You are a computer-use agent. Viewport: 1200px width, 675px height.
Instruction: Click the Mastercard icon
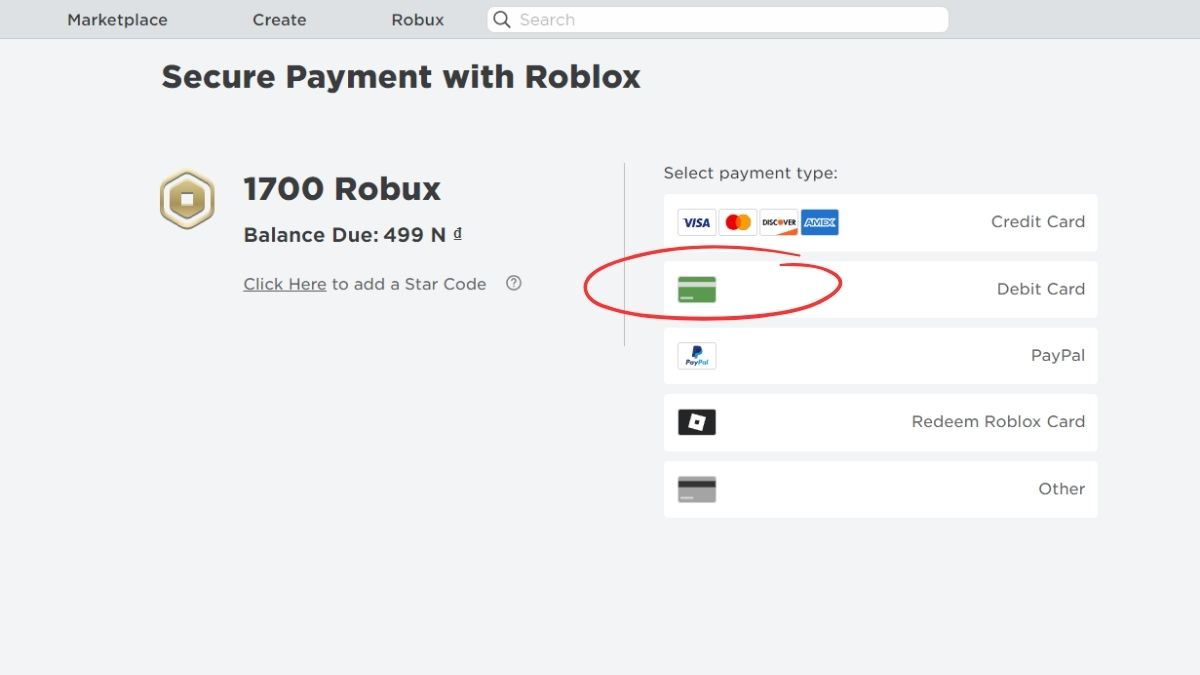(x=737, y=222)
